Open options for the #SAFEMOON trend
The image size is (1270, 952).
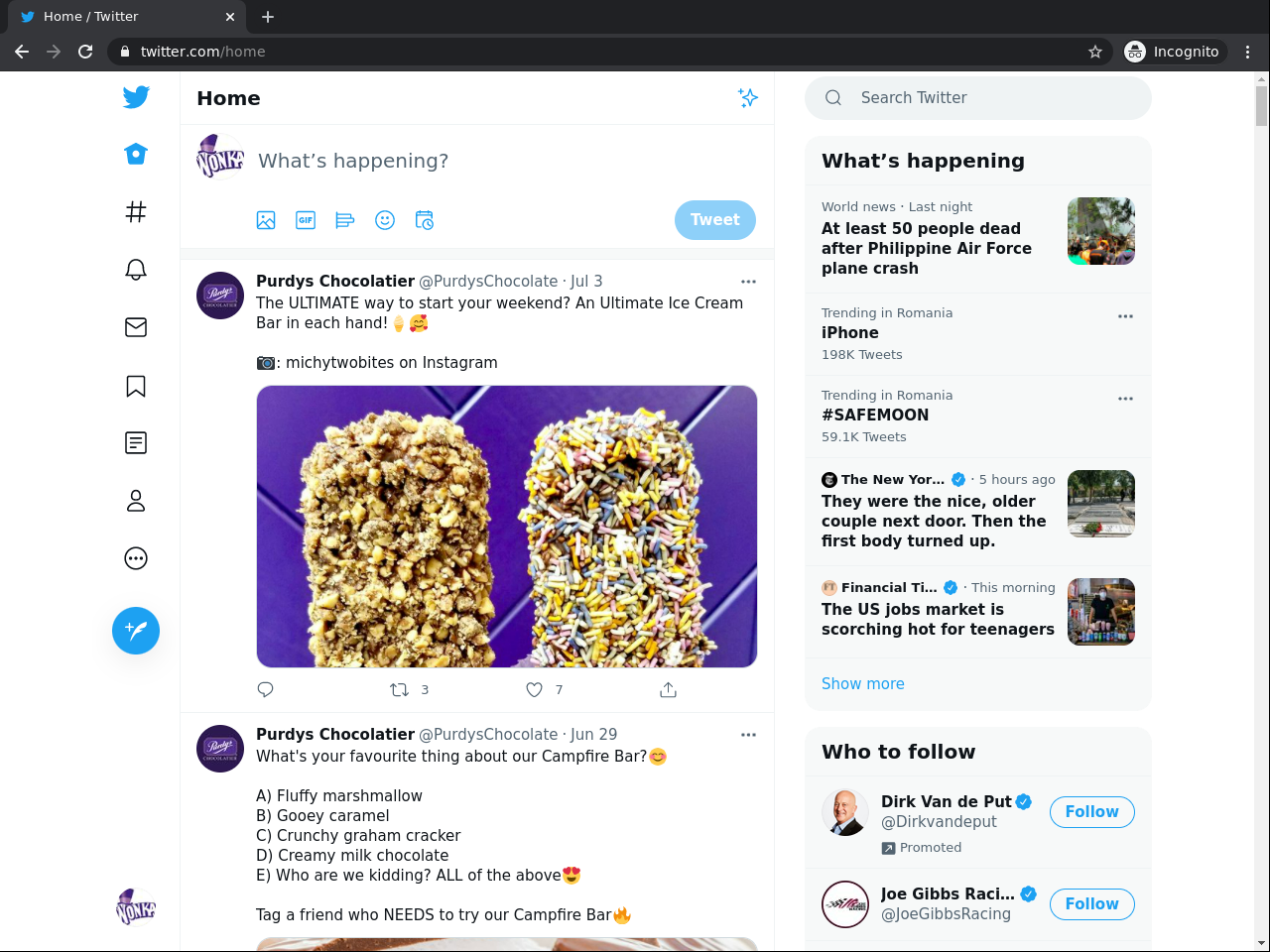point(1125,399)
